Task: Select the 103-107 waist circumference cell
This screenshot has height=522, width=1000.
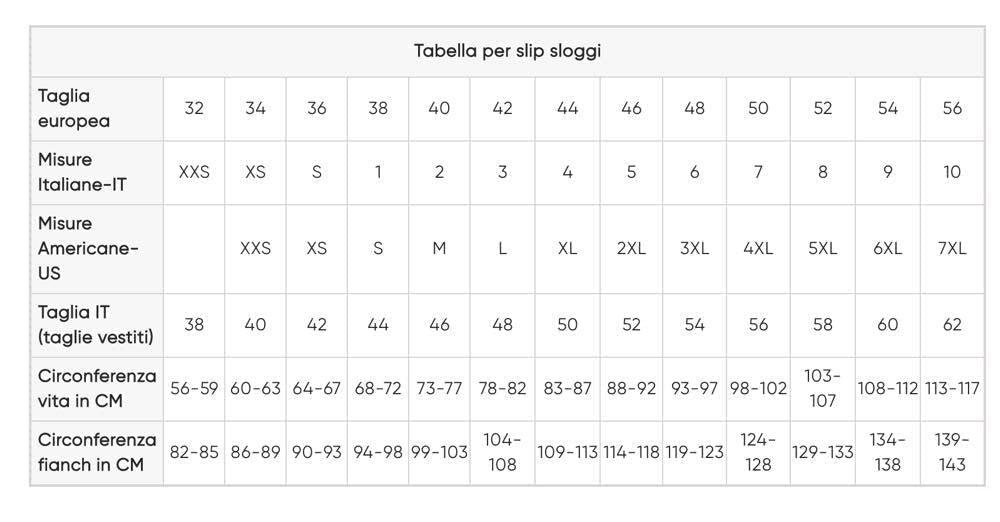Action: (x=822, y=388)
